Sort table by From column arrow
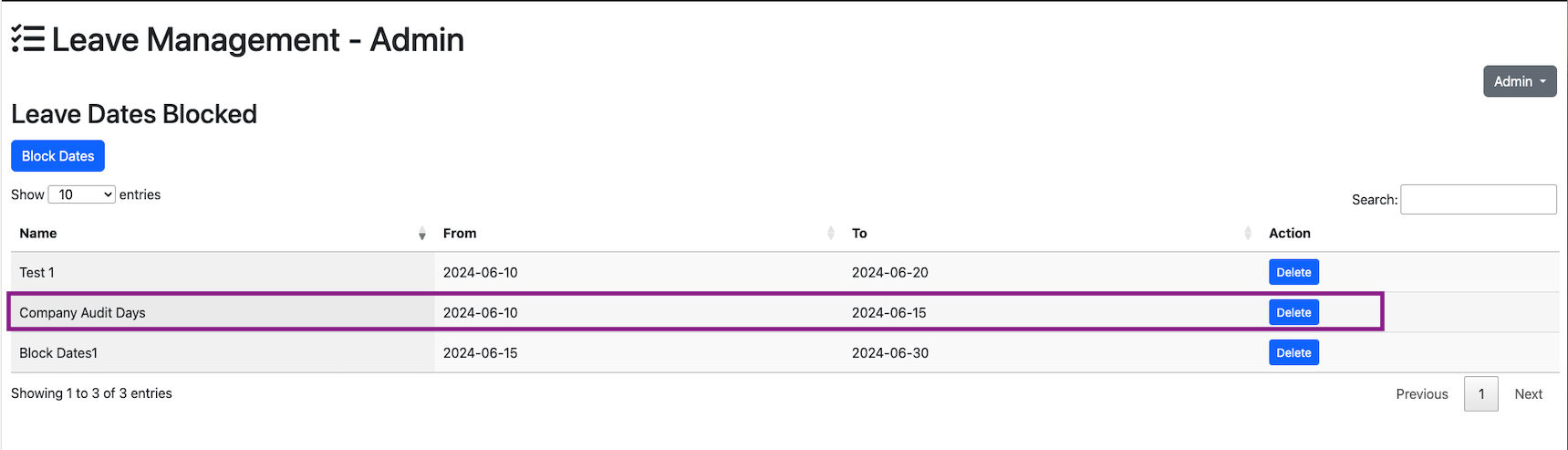The image size is (1568, 450). [830, 234]
